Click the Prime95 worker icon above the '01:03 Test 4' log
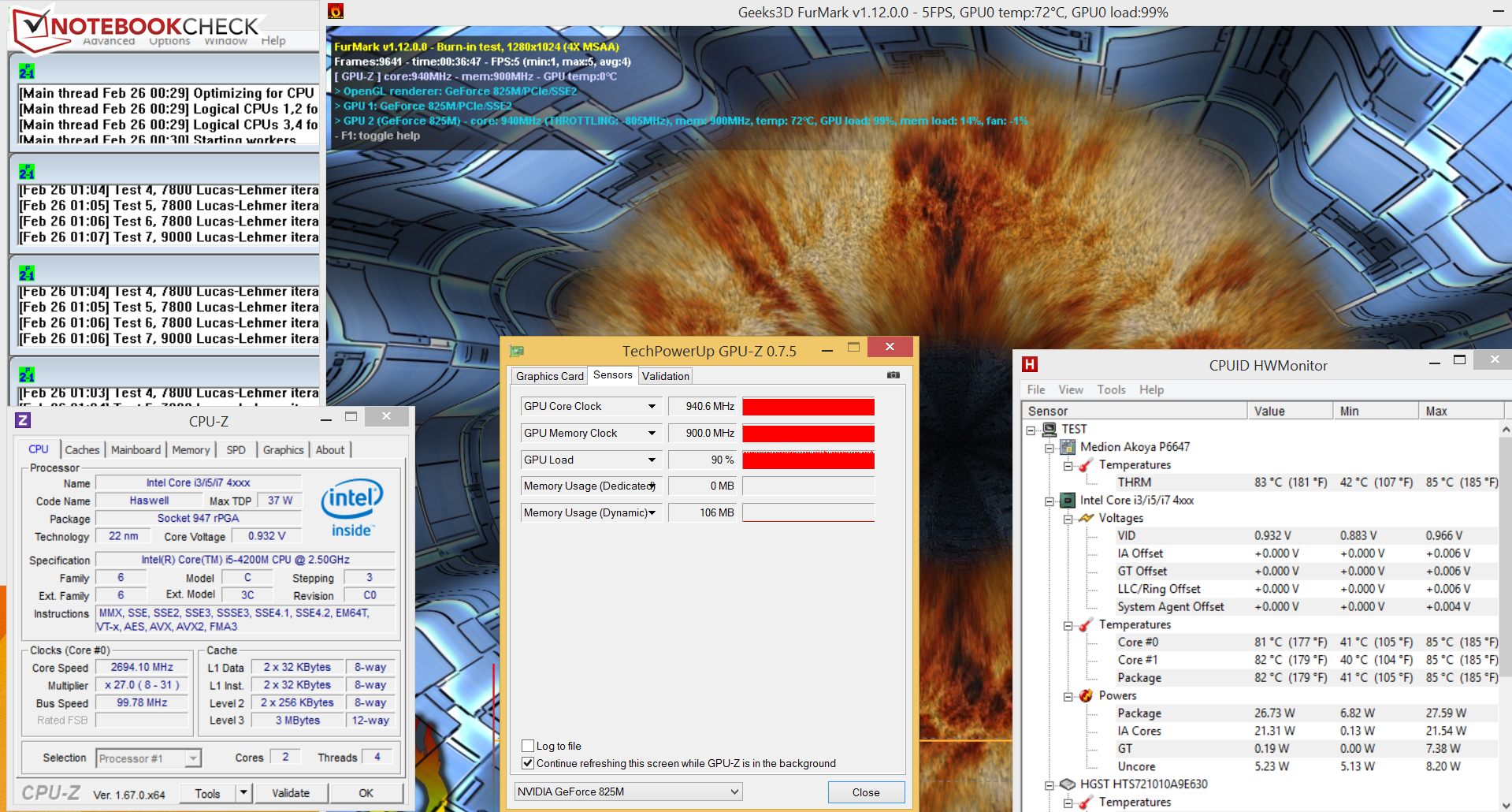1512x812 pixels. tap(27, 374)
